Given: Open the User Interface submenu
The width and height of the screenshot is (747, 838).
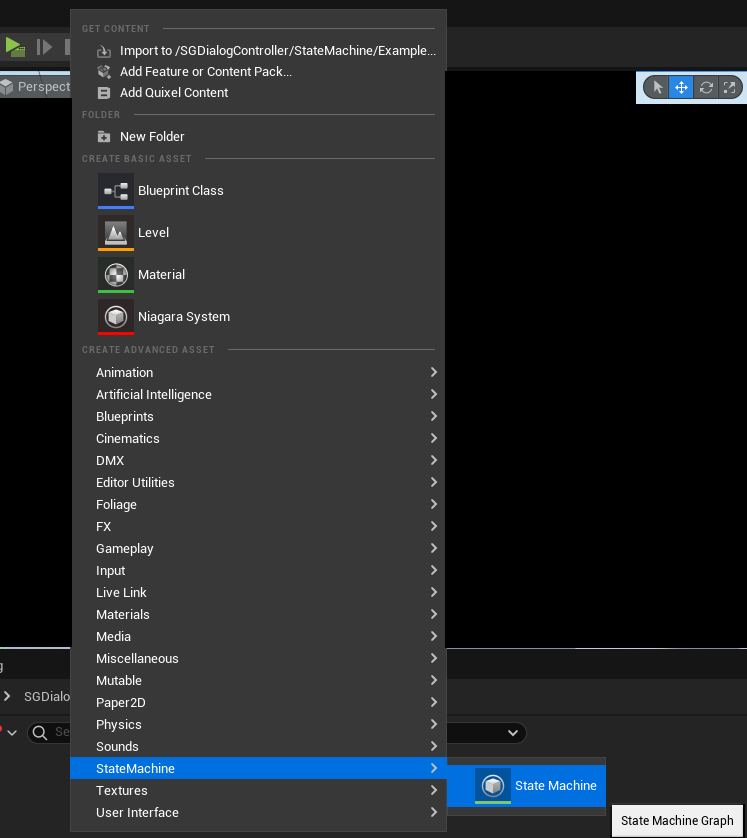Looking at the screenshot, I should (x=258, y=812).
